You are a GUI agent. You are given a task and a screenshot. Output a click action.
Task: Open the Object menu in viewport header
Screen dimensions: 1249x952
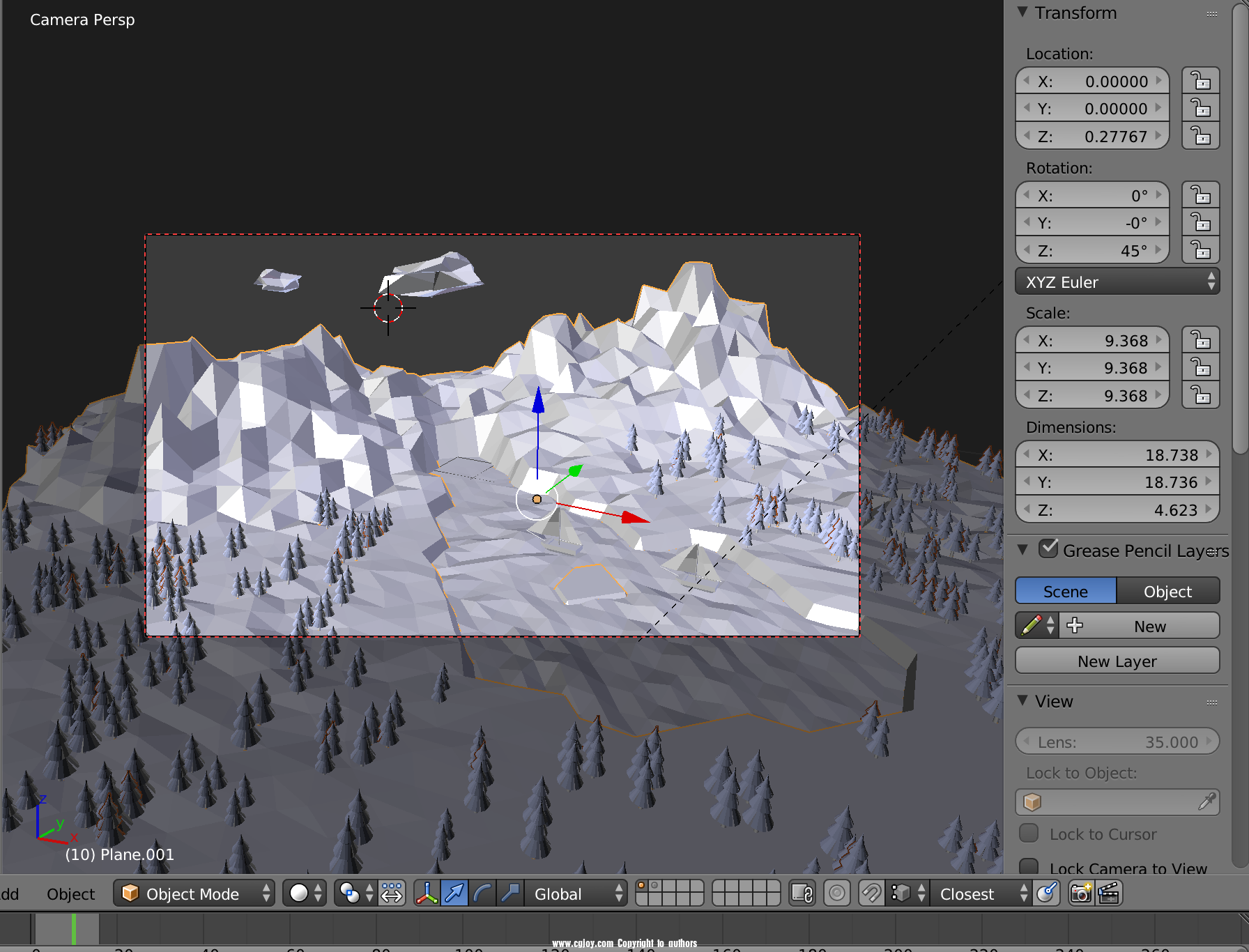[x=70, y=893]
